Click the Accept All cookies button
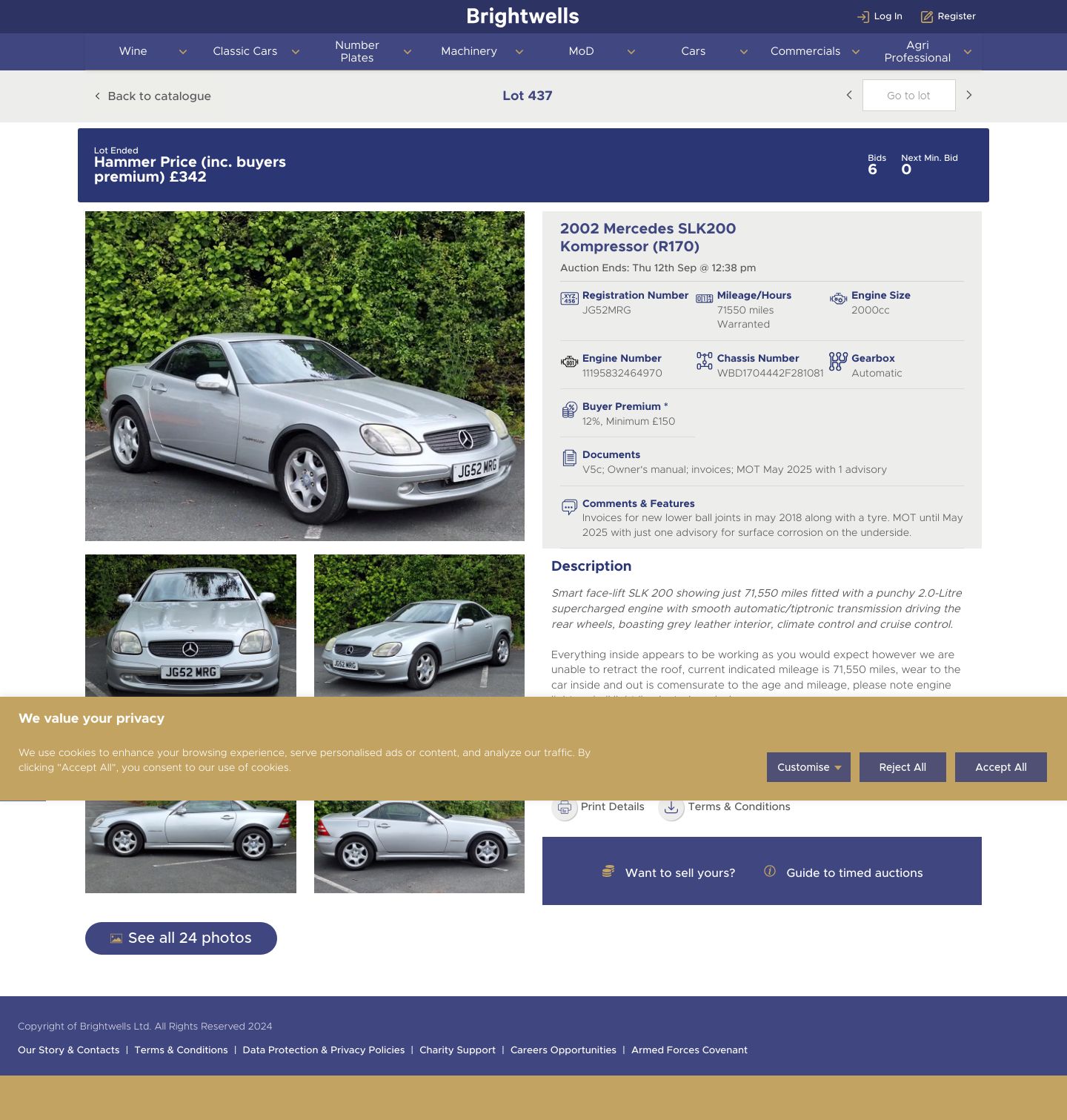Screen dimensions: 1067x1120 point(1001,767)
